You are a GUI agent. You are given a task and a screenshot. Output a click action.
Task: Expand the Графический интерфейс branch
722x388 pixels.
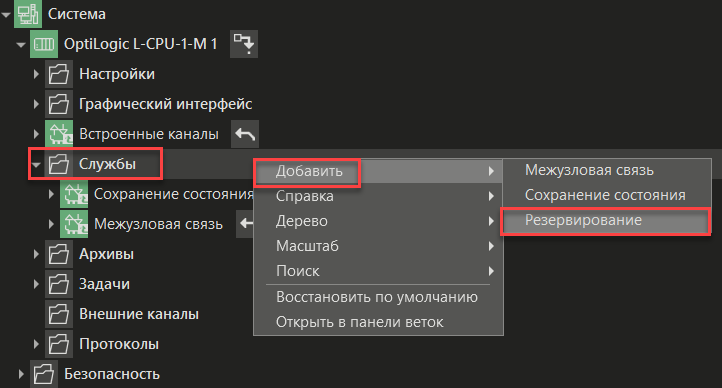pyautogui.click(x=36, y=104)
